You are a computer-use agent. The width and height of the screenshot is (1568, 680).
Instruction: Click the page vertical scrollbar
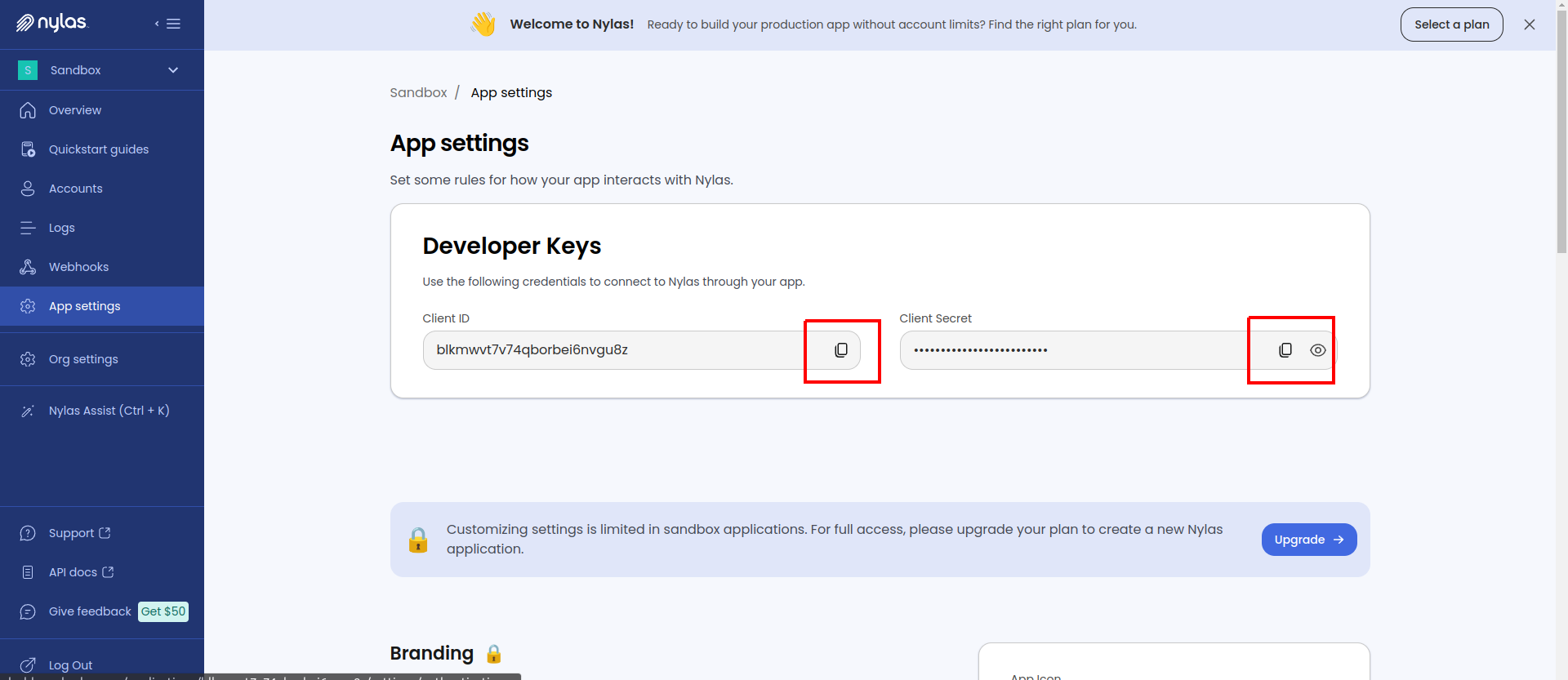tap(1561, 131)
